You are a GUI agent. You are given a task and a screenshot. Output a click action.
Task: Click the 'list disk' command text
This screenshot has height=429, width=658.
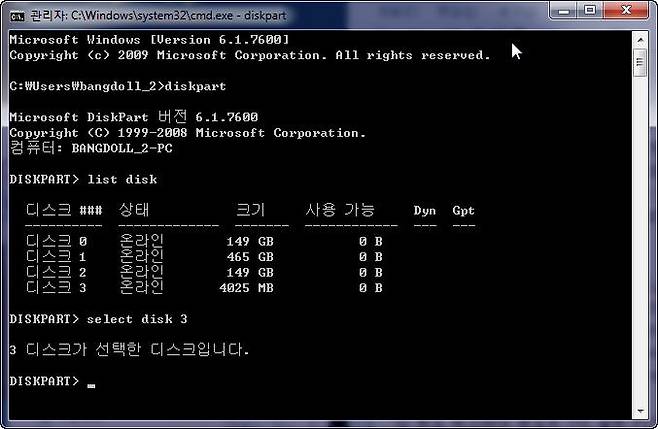[x=122, y=179]
